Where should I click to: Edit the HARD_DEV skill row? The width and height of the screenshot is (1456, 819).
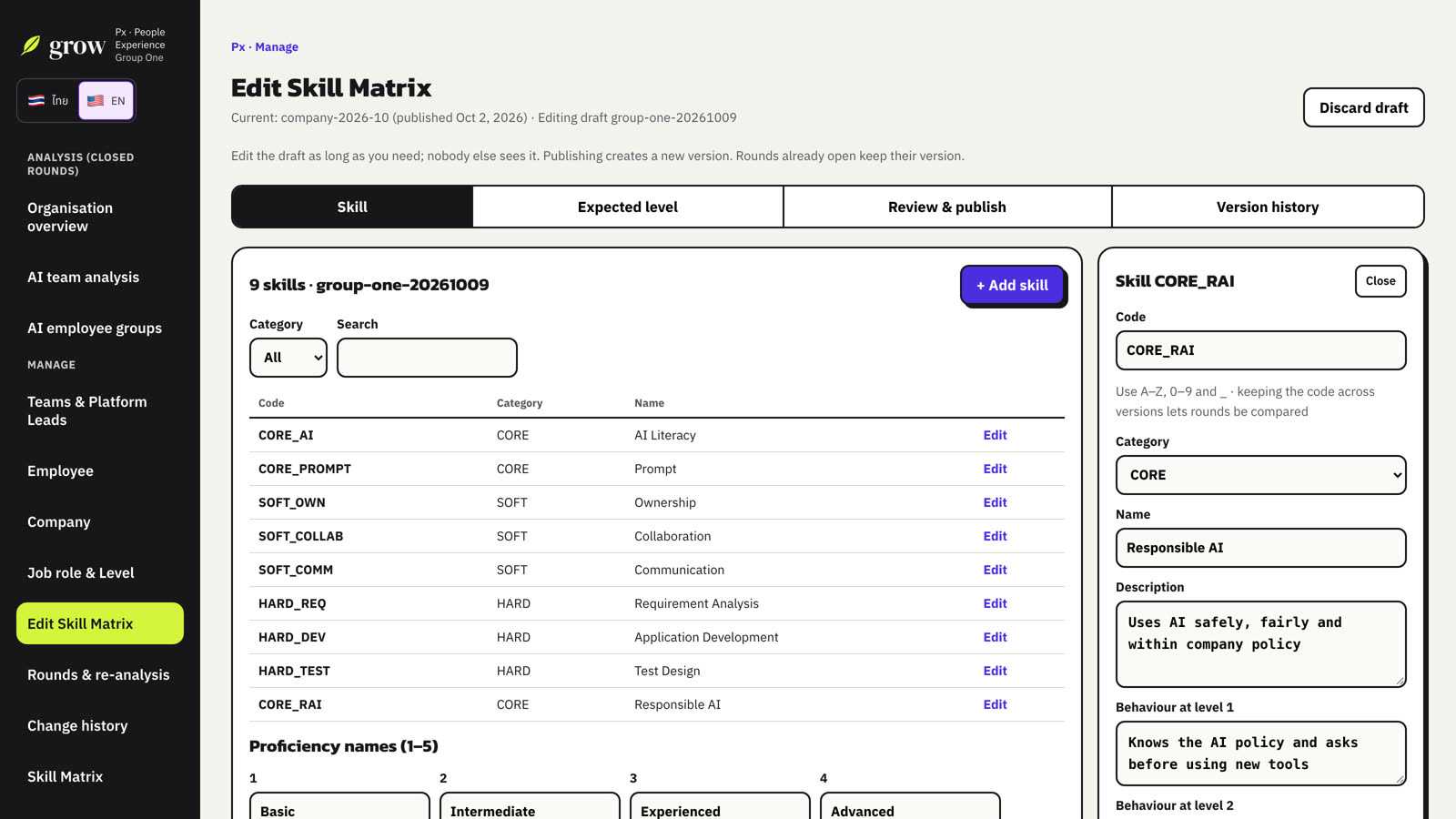coord(995,637)
